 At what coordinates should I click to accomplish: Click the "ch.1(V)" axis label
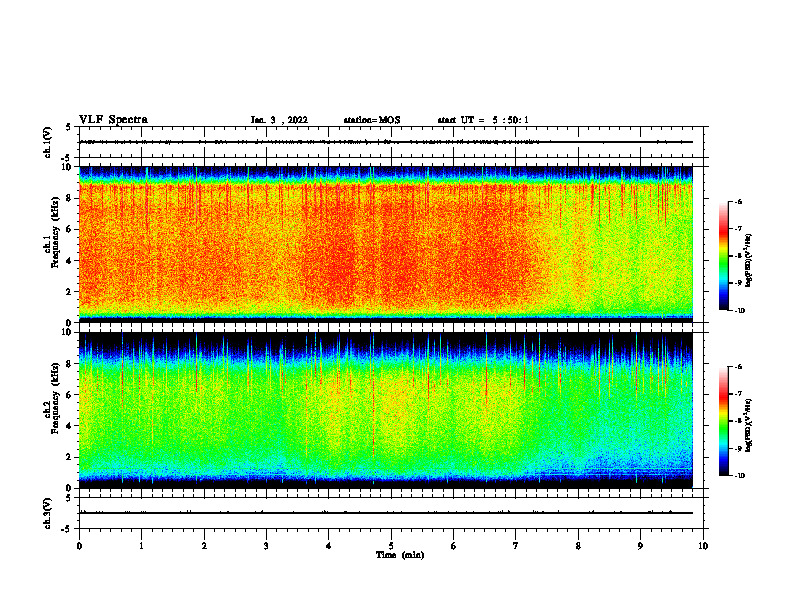coord(47,142)
